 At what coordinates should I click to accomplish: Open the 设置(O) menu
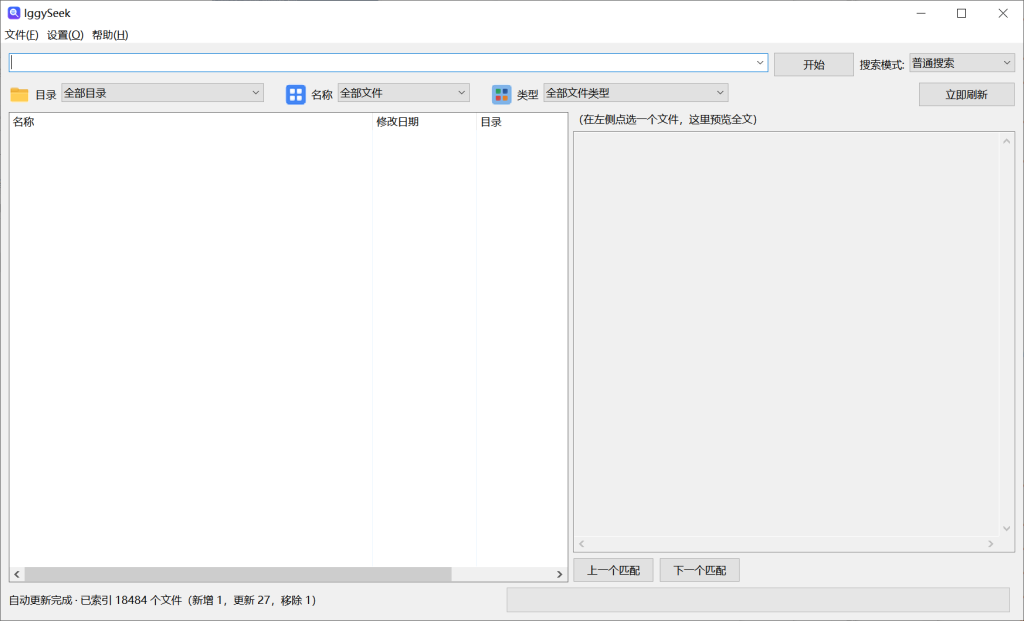click(65, 35)
